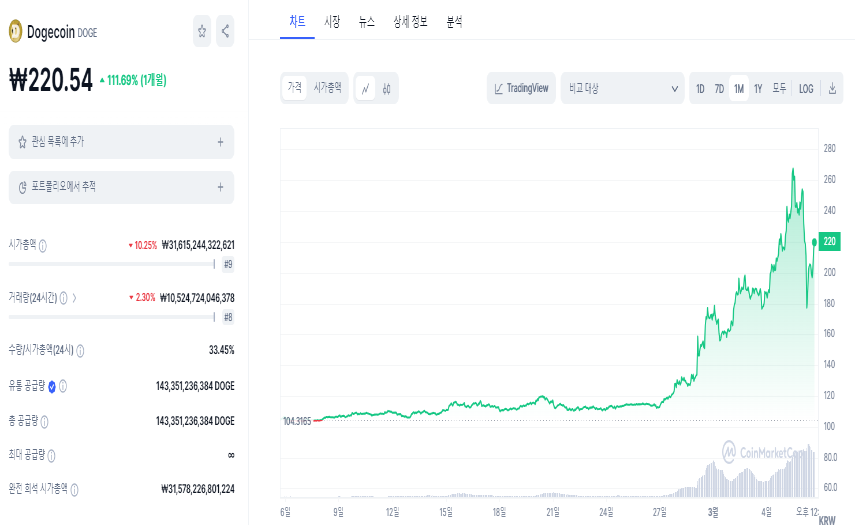This screenshot has width=855, height=525.
Task: Expand the 거래량(24시간) chevron
Action: coord(75,298)
